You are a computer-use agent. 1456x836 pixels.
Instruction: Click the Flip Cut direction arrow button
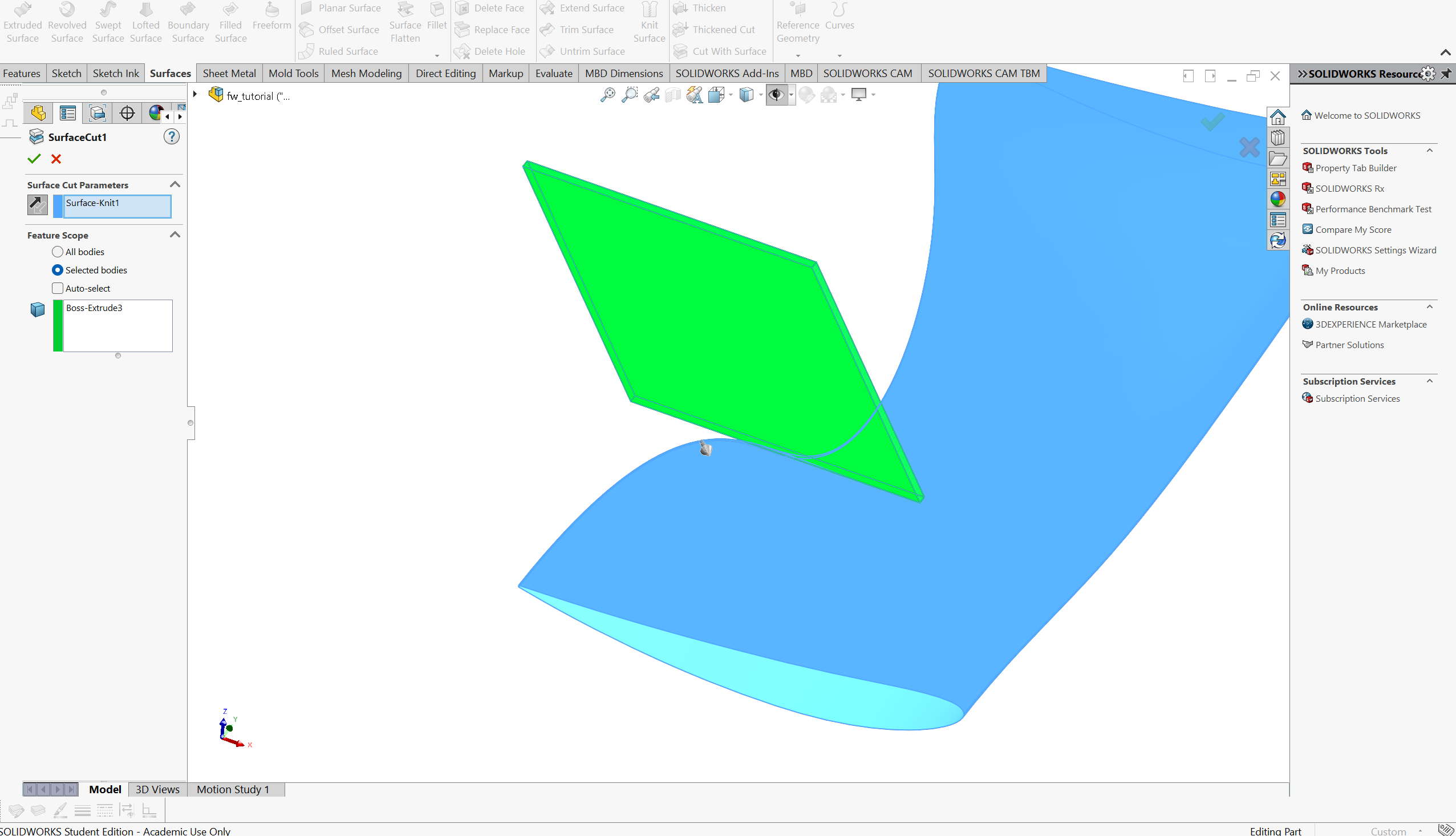pyautogui.click(x=38, y=205)
